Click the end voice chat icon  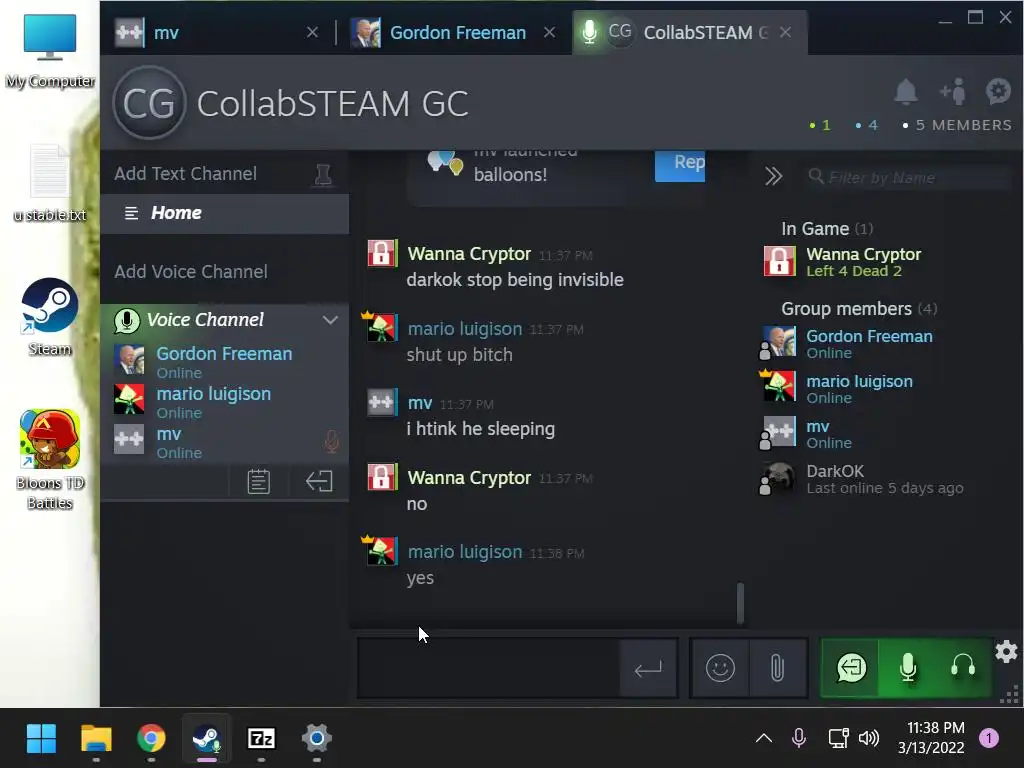[851, 667]
